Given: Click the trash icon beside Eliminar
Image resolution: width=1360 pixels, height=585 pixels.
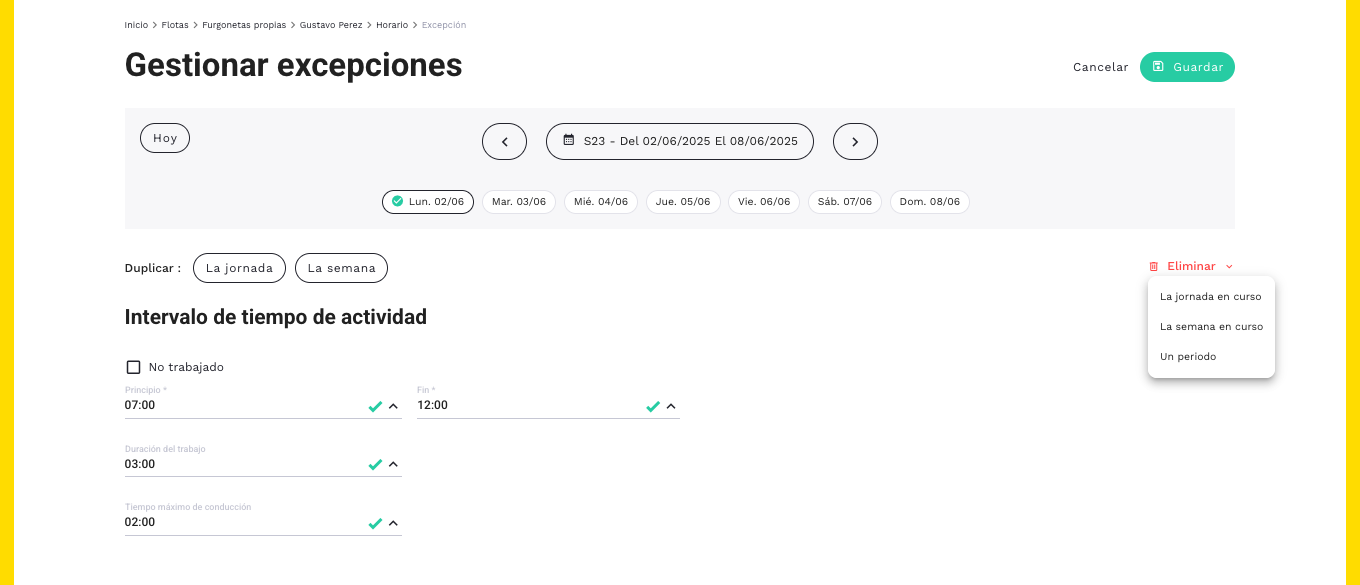Looking at the screenshot, I should click(1153, 267).
